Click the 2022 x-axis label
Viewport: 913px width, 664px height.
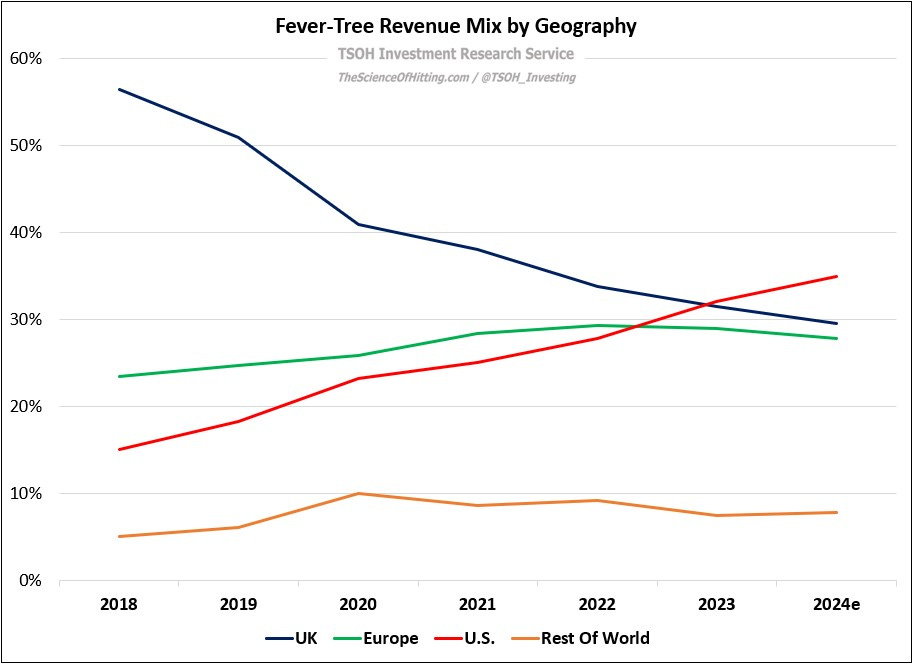(597, 604)
